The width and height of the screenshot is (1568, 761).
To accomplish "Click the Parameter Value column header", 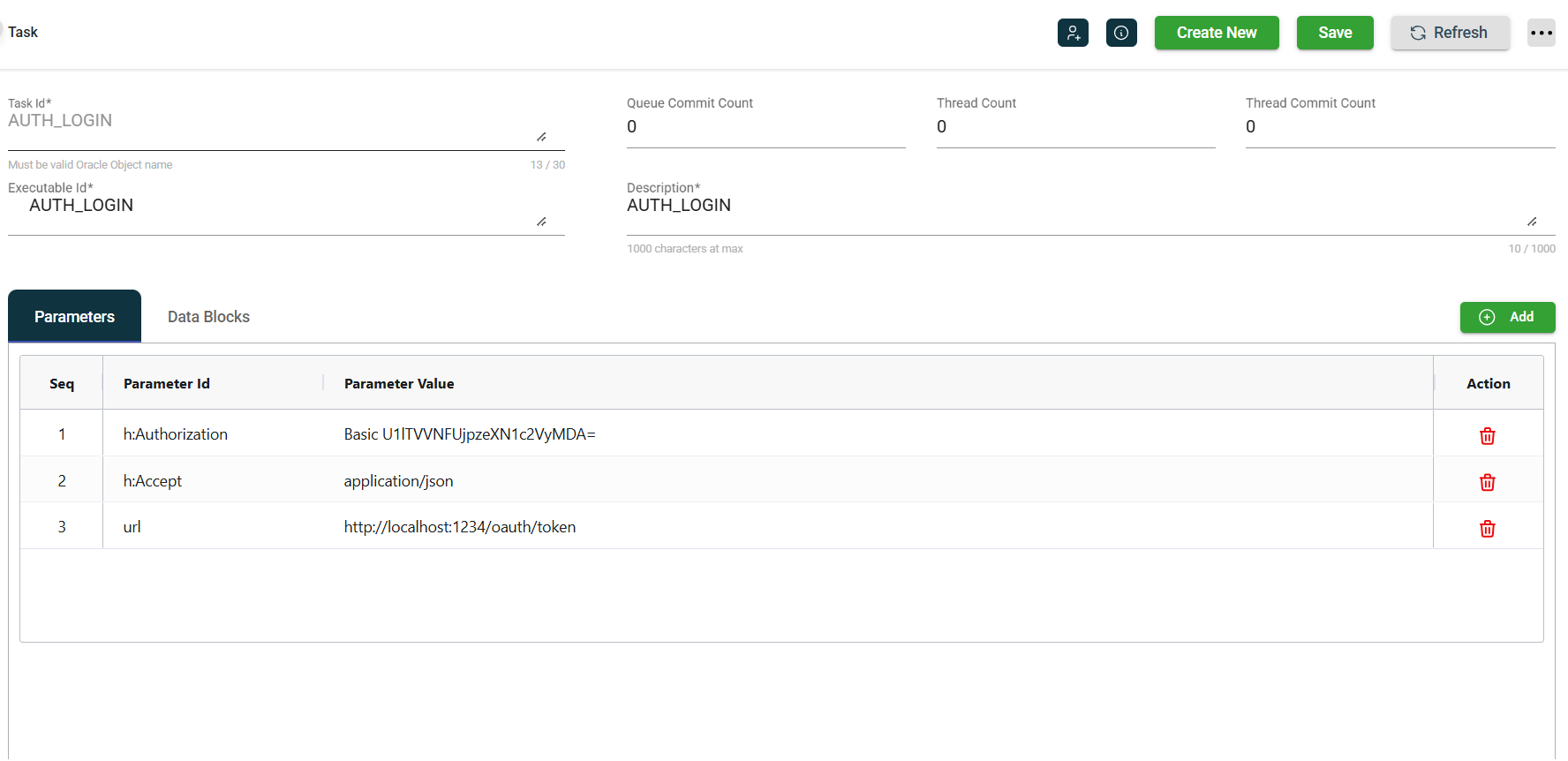I will pos(399,383).
